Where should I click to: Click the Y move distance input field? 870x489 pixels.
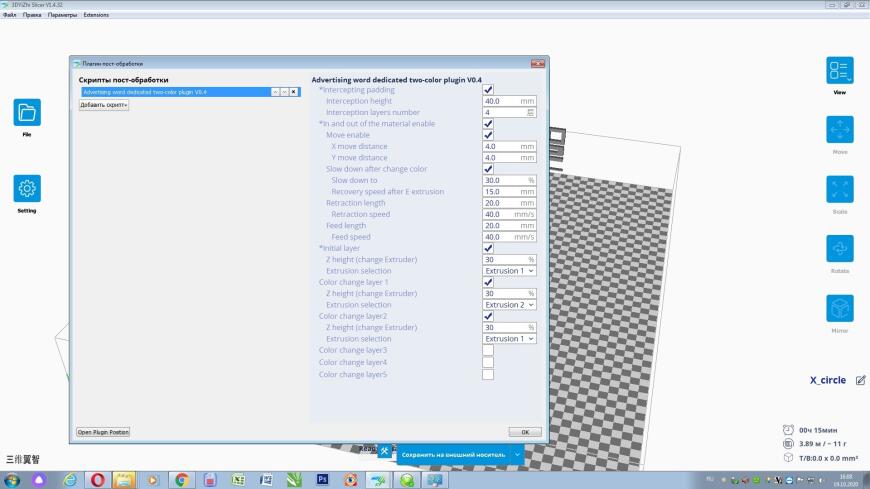509,158
